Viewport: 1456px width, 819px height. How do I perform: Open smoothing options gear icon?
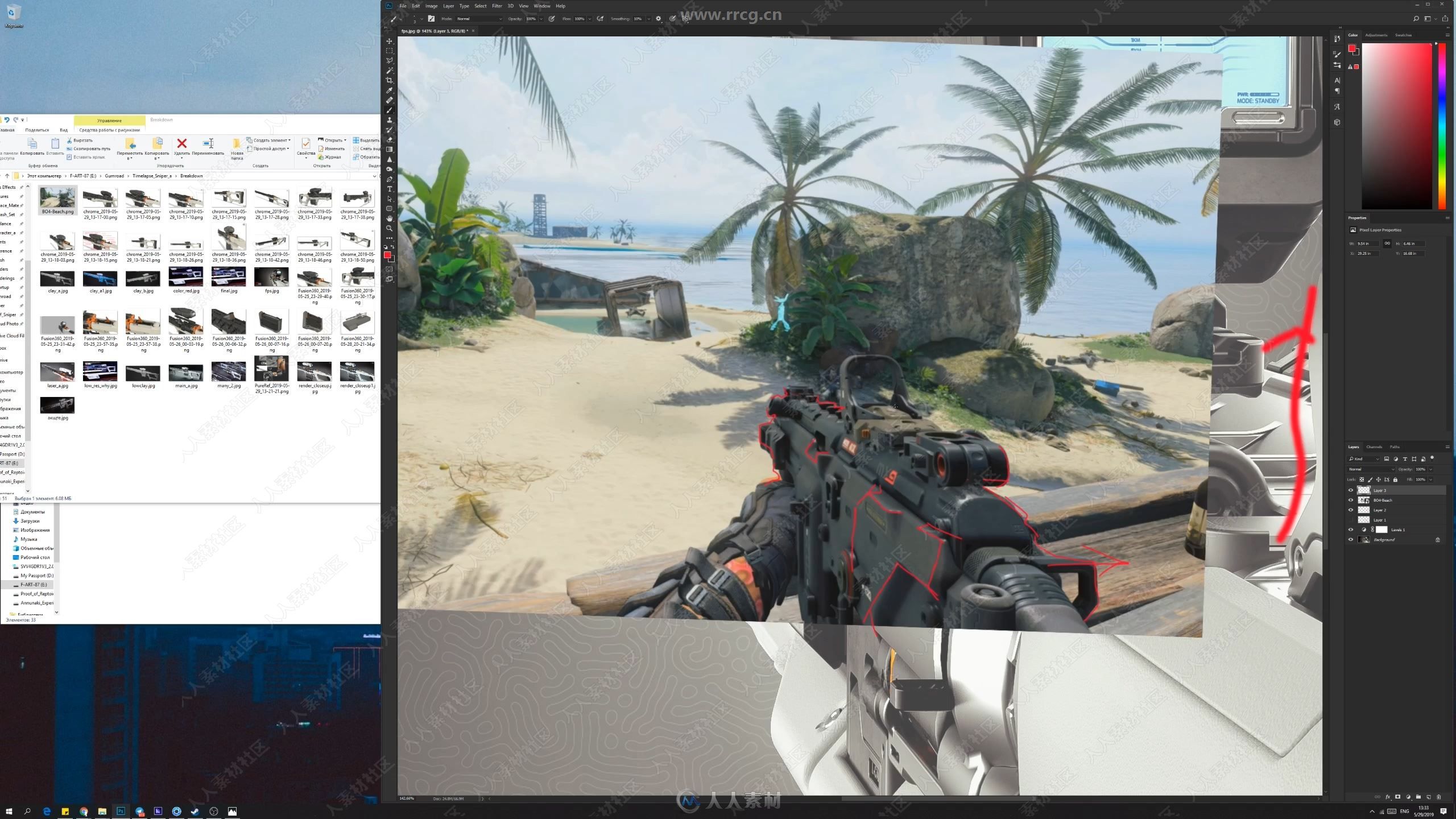click(x=659, y=19)
